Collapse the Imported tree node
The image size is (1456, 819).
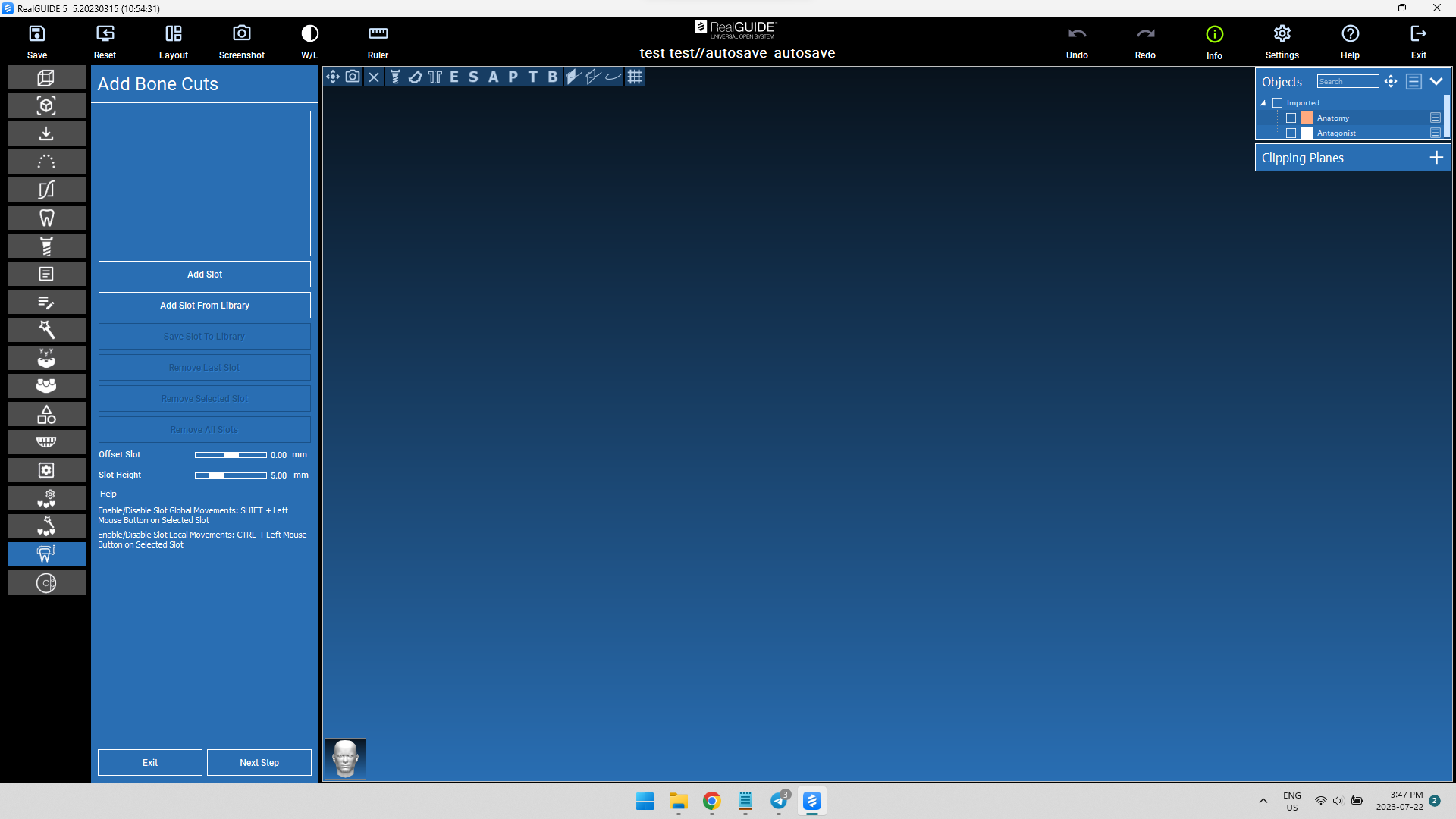coord(1263,102)
